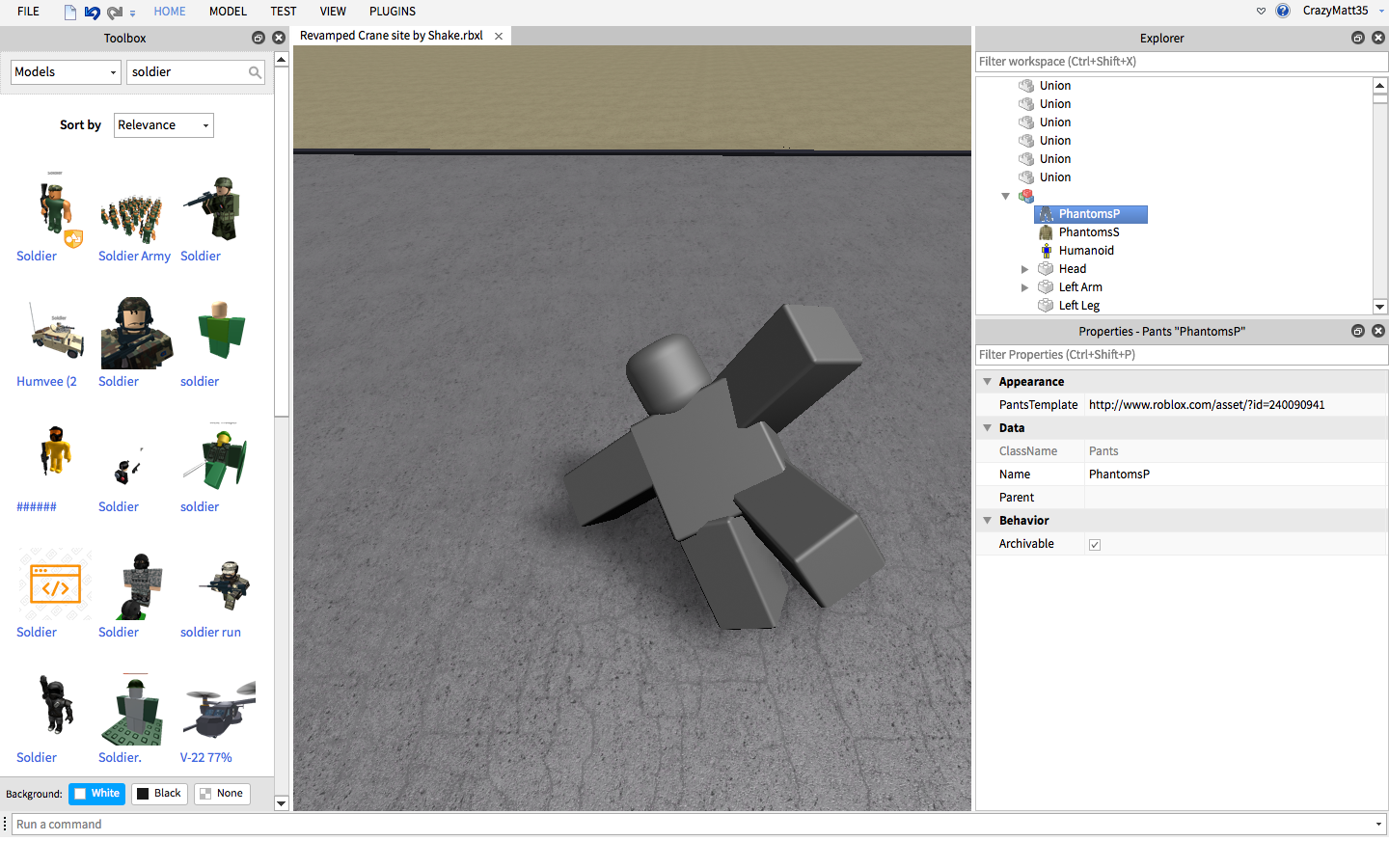Collapse the Data property section
Image resolution: width=1389 pixels, height=868 pixels.
coord(987,428)
